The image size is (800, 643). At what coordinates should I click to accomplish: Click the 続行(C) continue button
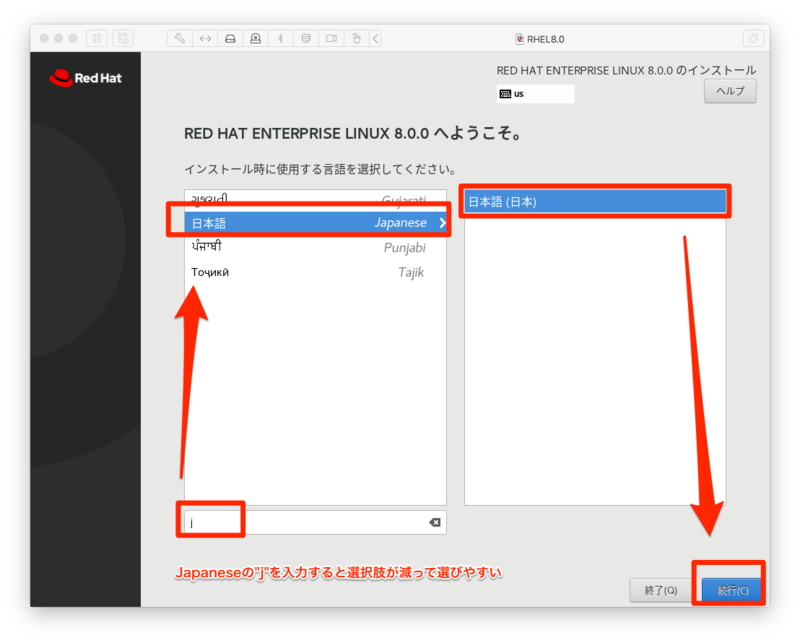[x=733, y=590]
